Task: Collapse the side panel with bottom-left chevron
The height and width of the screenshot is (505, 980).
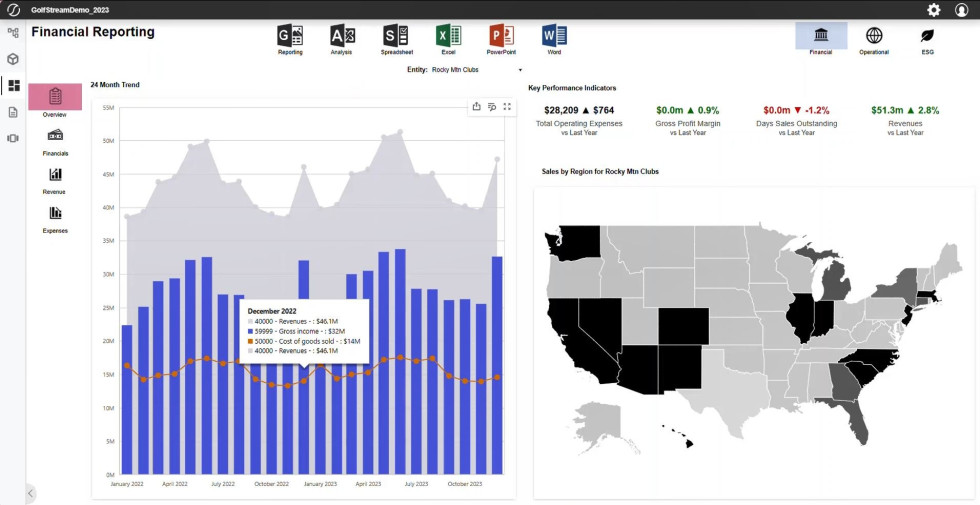Action: pyautogui.click(x=30, y=493)
